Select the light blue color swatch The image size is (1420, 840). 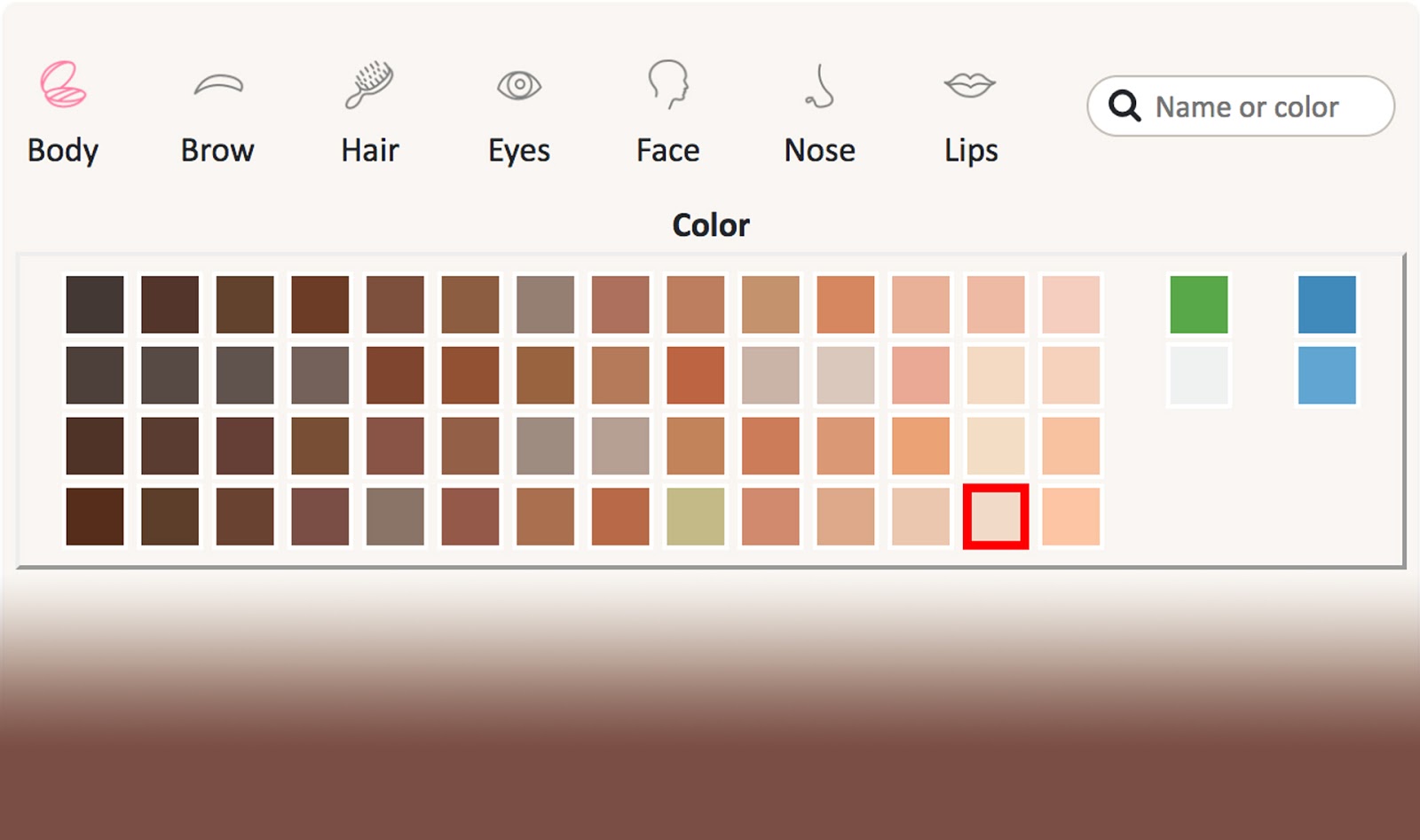[1327, 375]
